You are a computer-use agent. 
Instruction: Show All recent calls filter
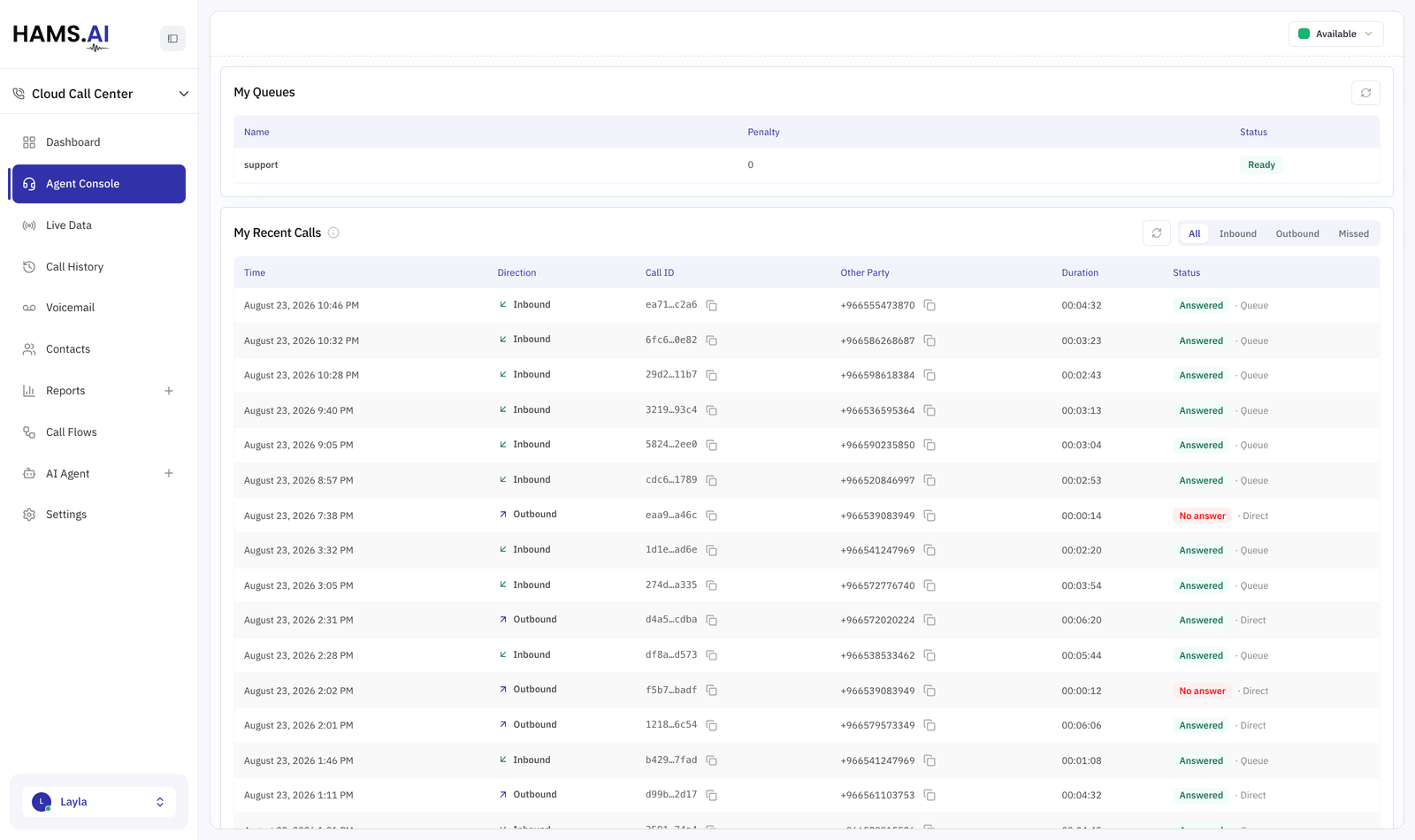tap(1195, 233)
